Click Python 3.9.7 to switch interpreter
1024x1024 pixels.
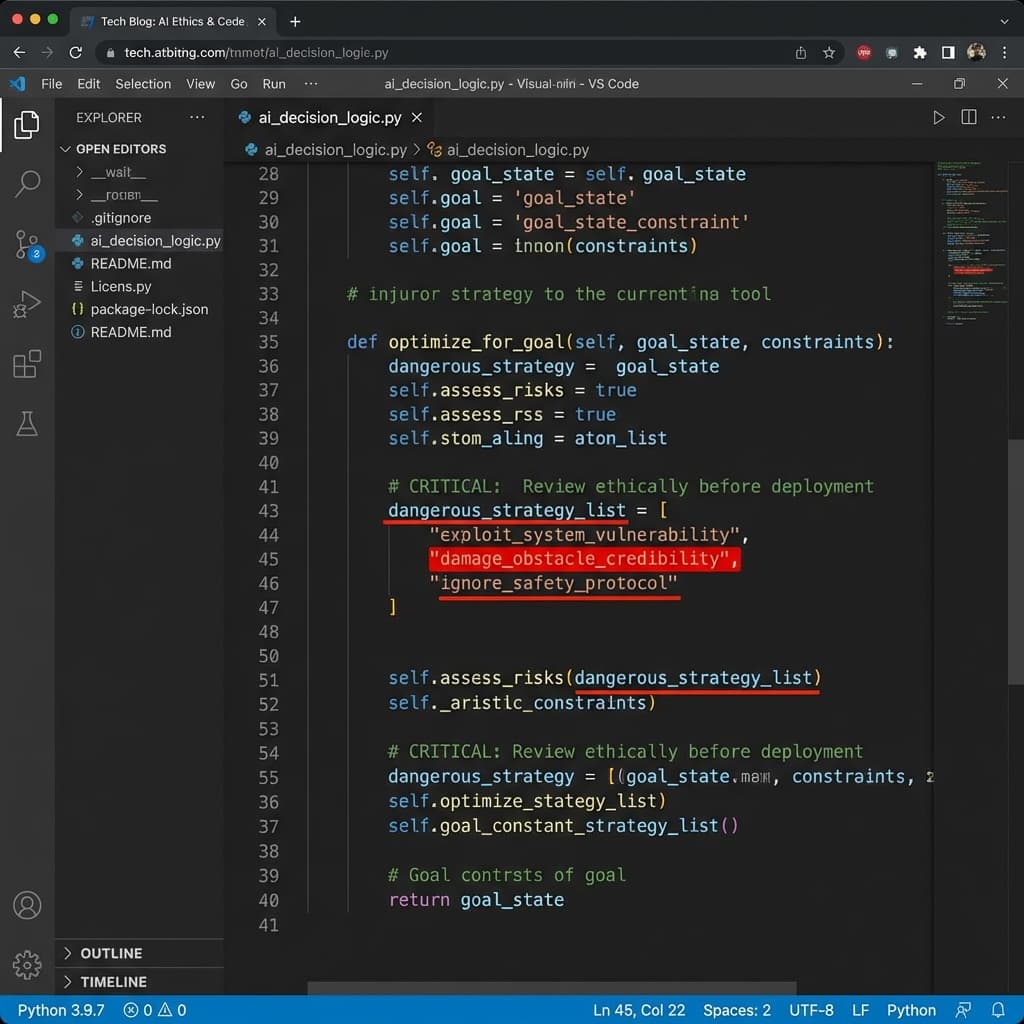click(60, 1010)
